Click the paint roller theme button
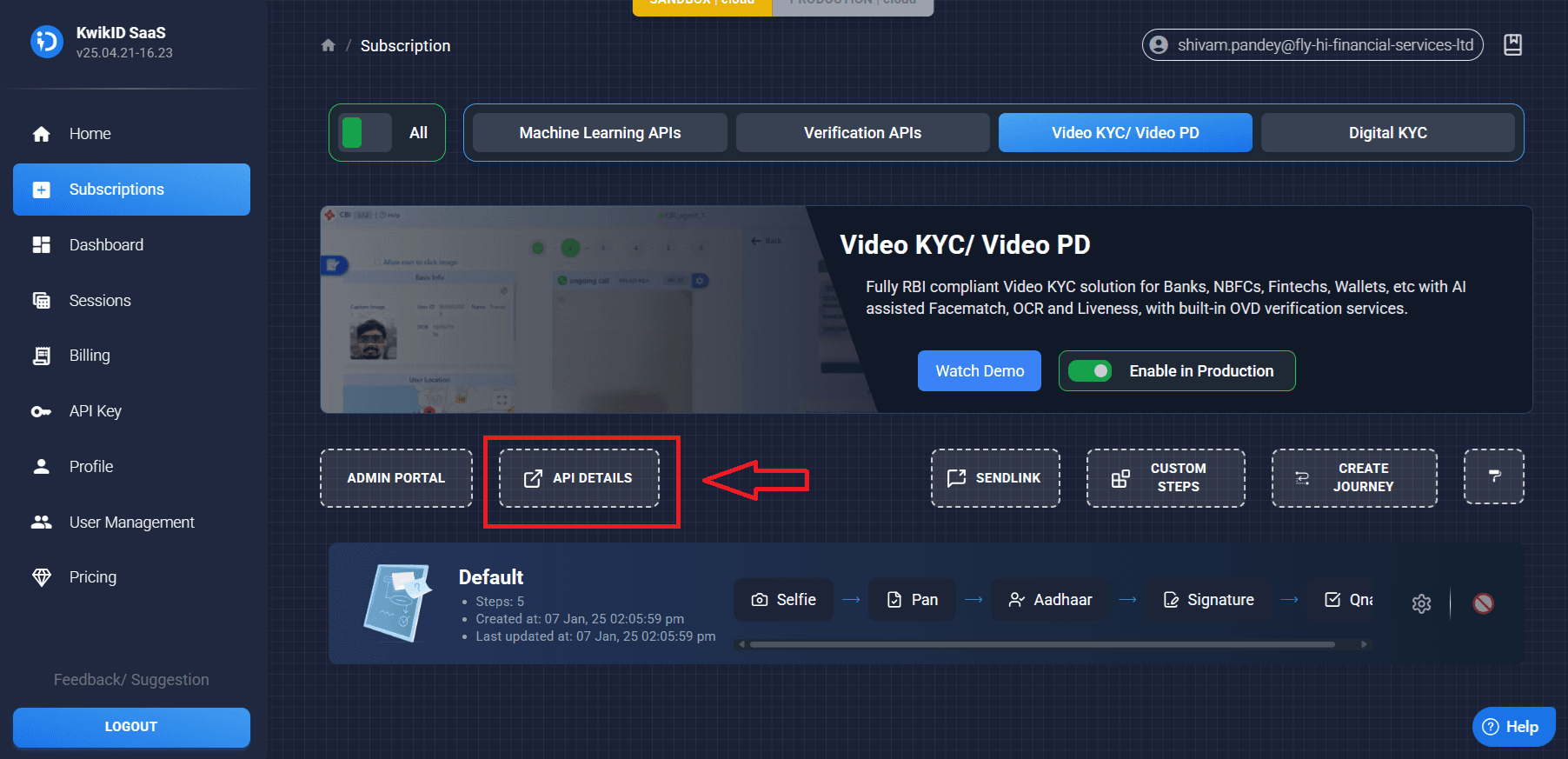1568x759 pixels. [x=1494, y=476]
